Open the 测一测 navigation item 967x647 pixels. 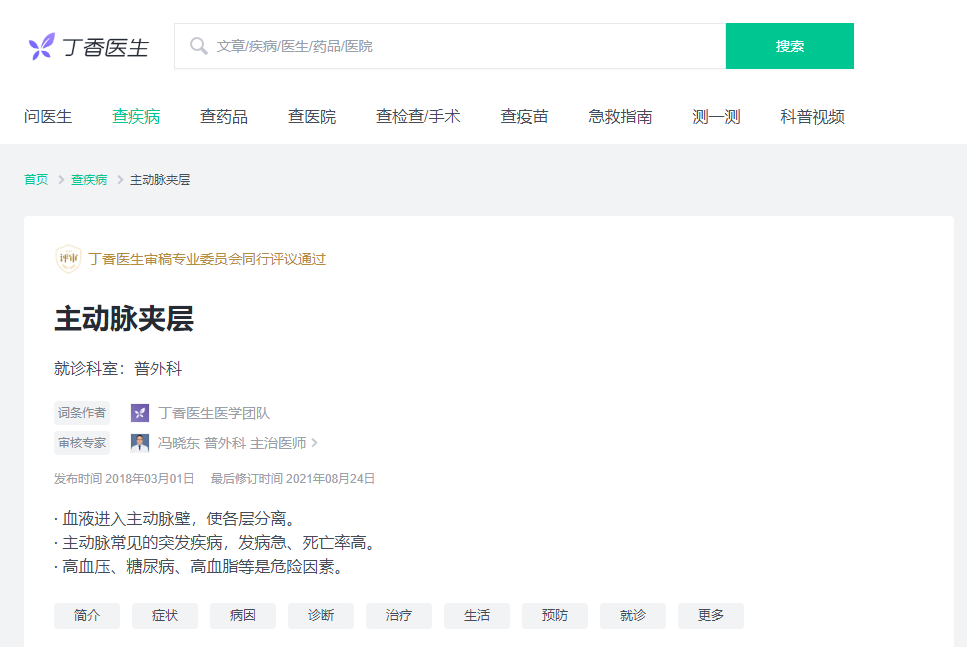[716, 117]
